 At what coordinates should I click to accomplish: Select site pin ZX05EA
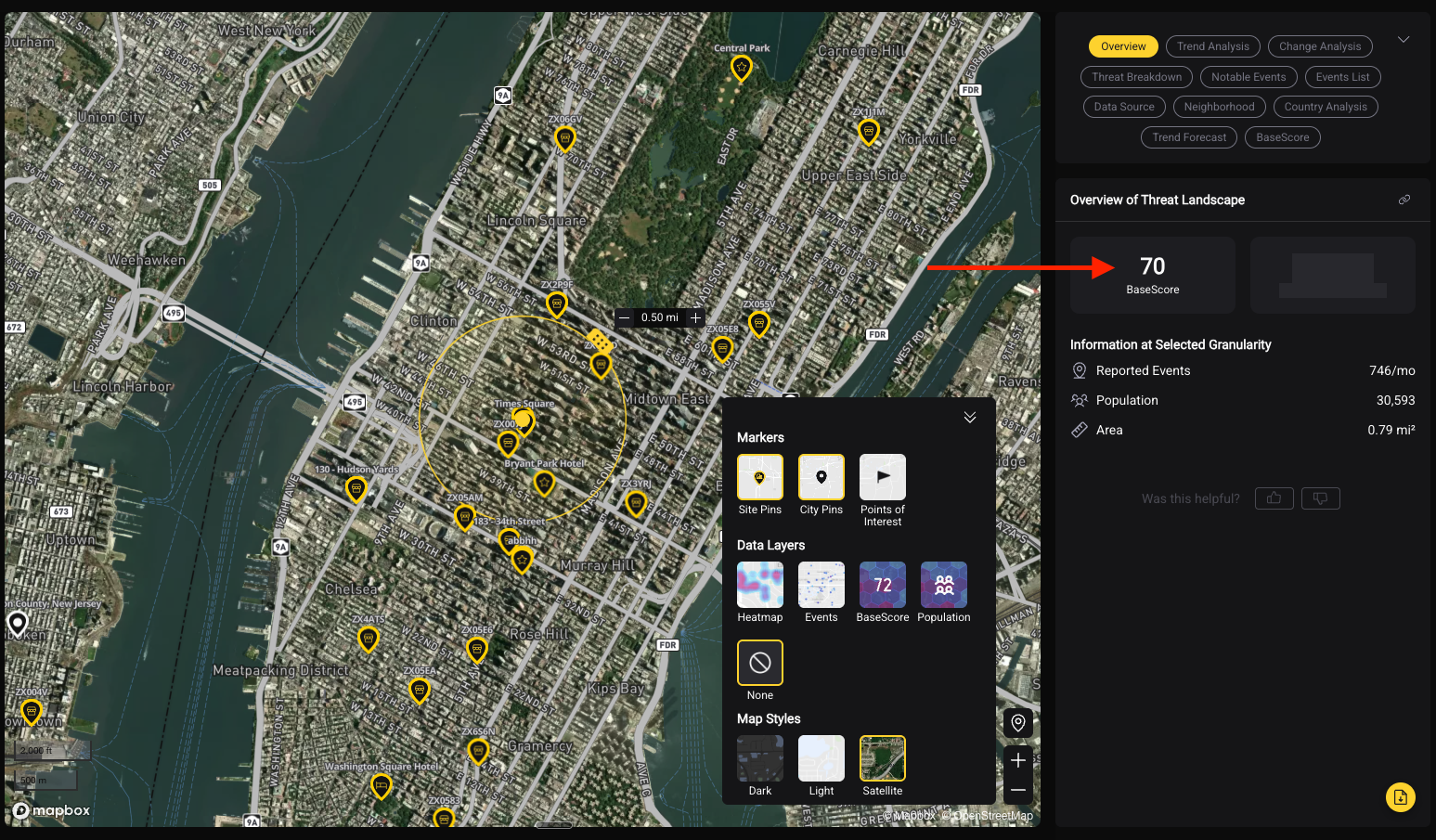[420, 691]
